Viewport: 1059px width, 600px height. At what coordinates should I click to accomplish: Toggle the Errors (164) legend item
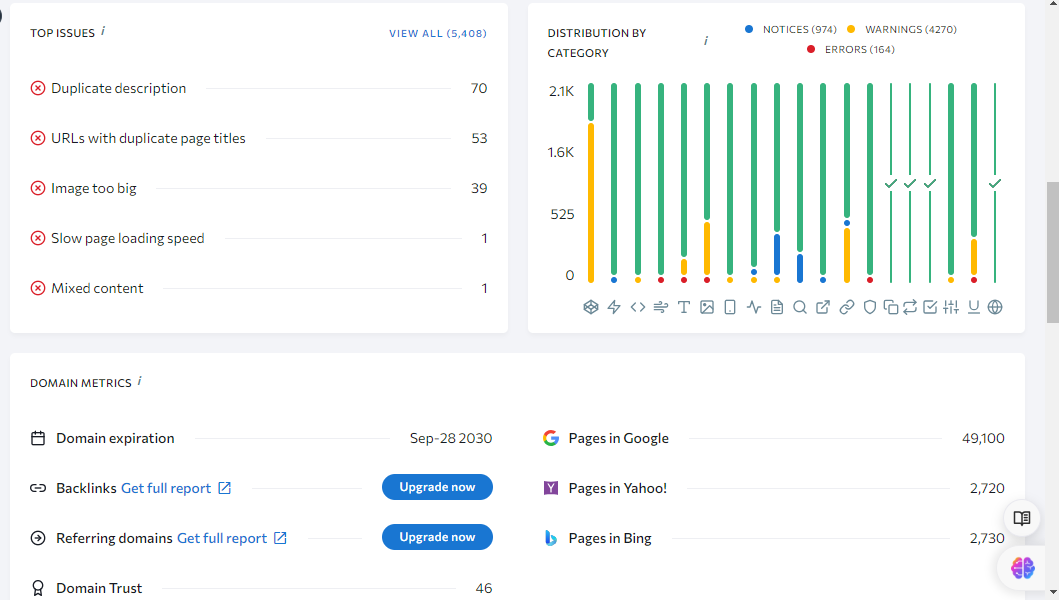(x=851, y=50)
